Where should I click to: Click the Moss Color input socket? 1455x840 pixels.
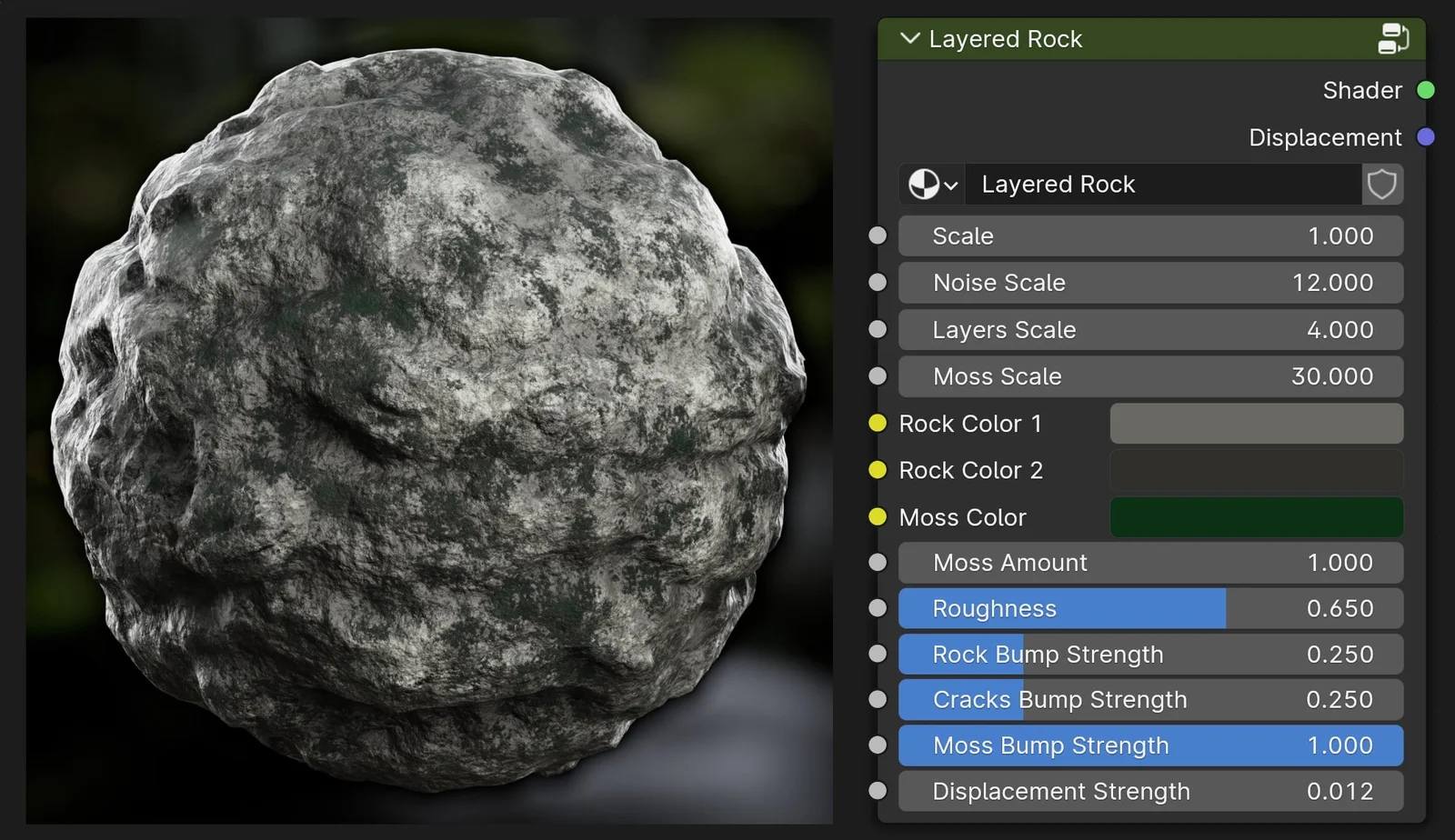tap(878, 517)
